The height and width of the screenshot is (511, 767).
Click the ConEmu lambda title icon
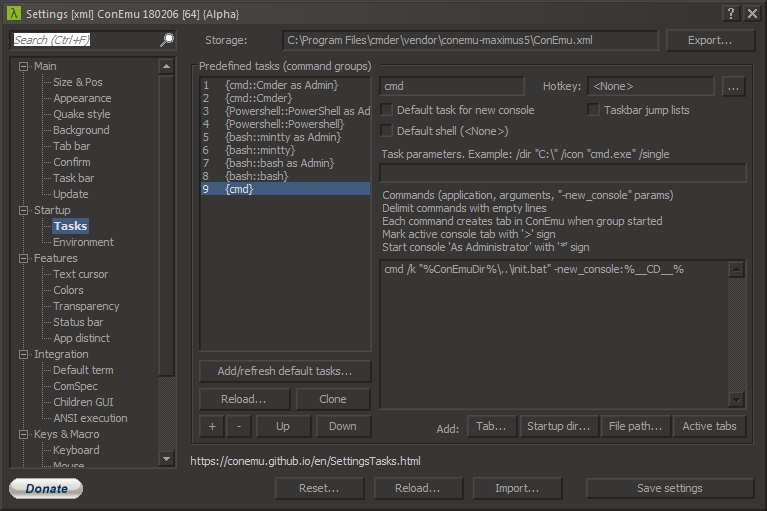coord(14,13)
